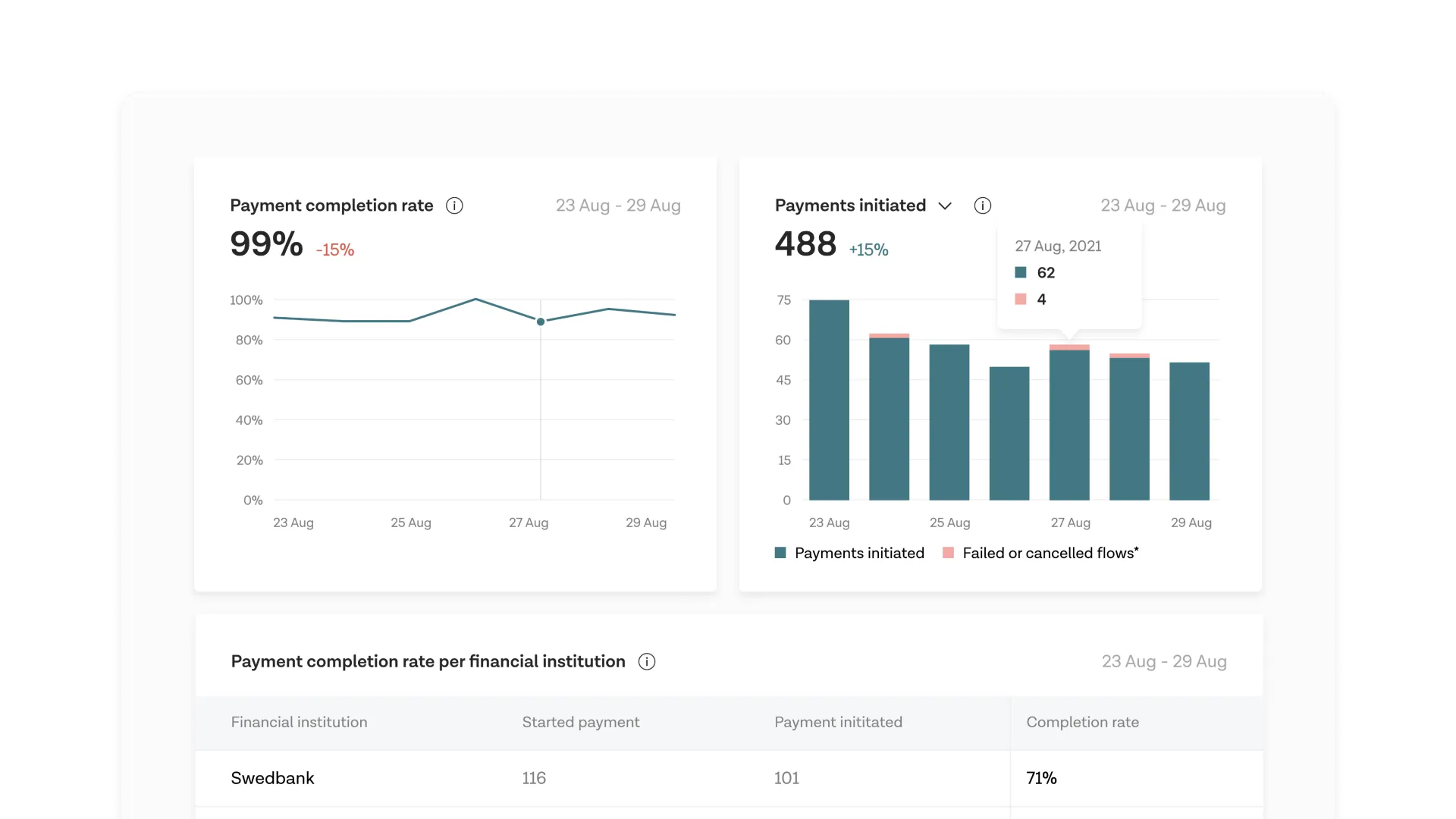Open date range on Payment completion rate card

pyautogui.click(x=618, y=206)
